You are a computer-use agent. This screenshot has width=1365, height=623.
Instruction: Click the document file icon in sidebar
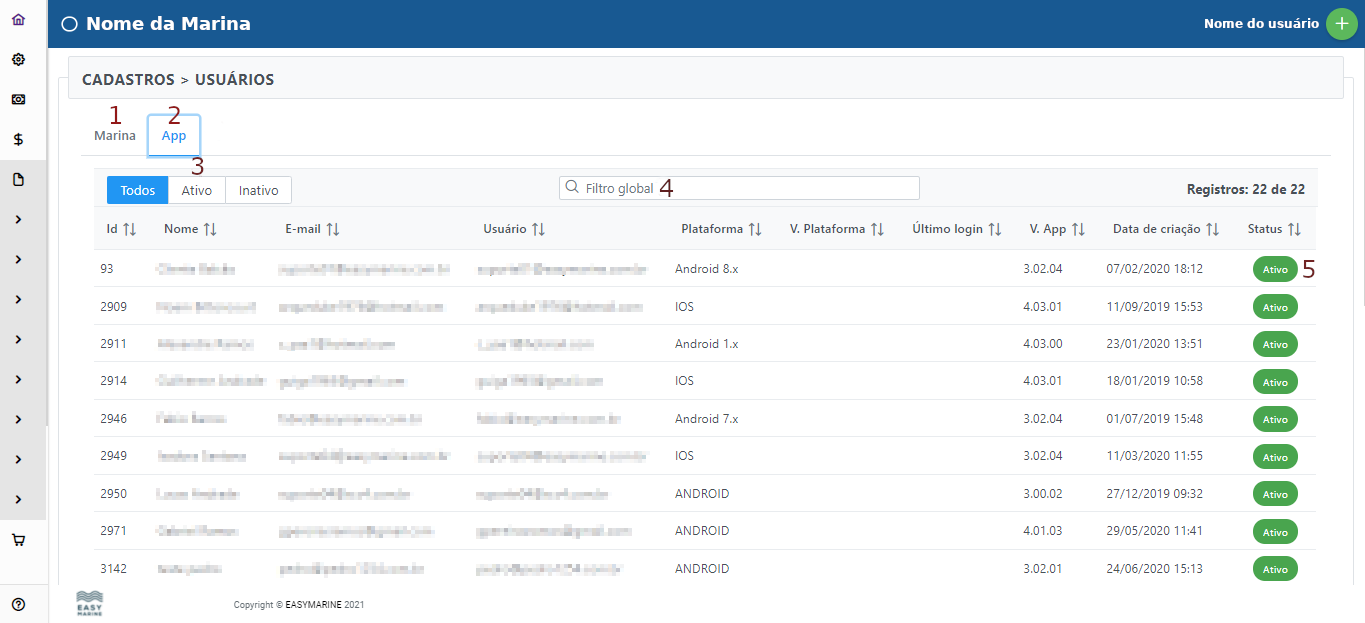(x=18, y=180)
